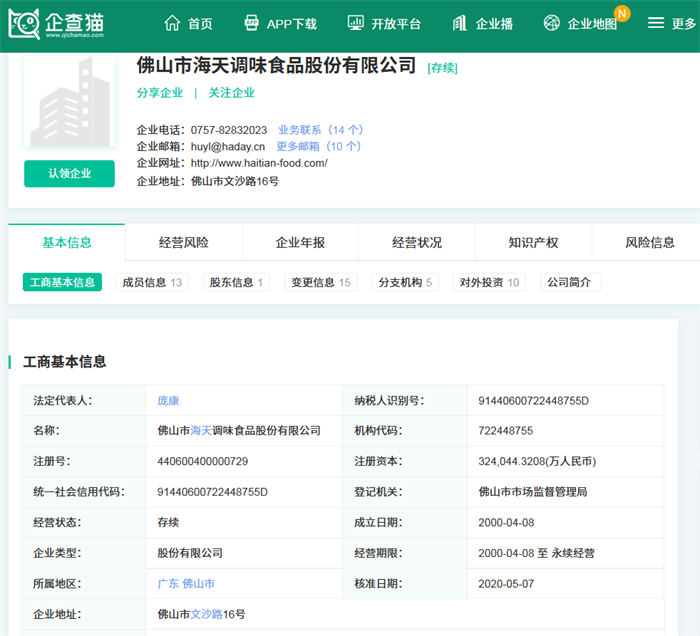Click legal representative 庞康 link
Screen dimensions: 700x636
(168, 400)
